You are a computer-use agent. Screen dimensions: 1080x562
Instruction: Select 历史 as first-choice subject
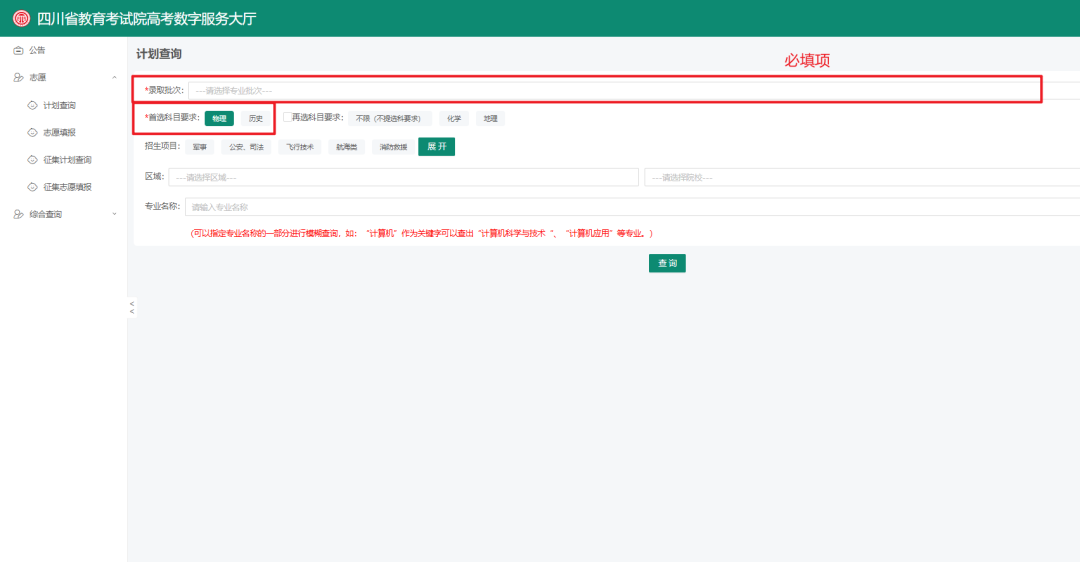coord(256,118)
